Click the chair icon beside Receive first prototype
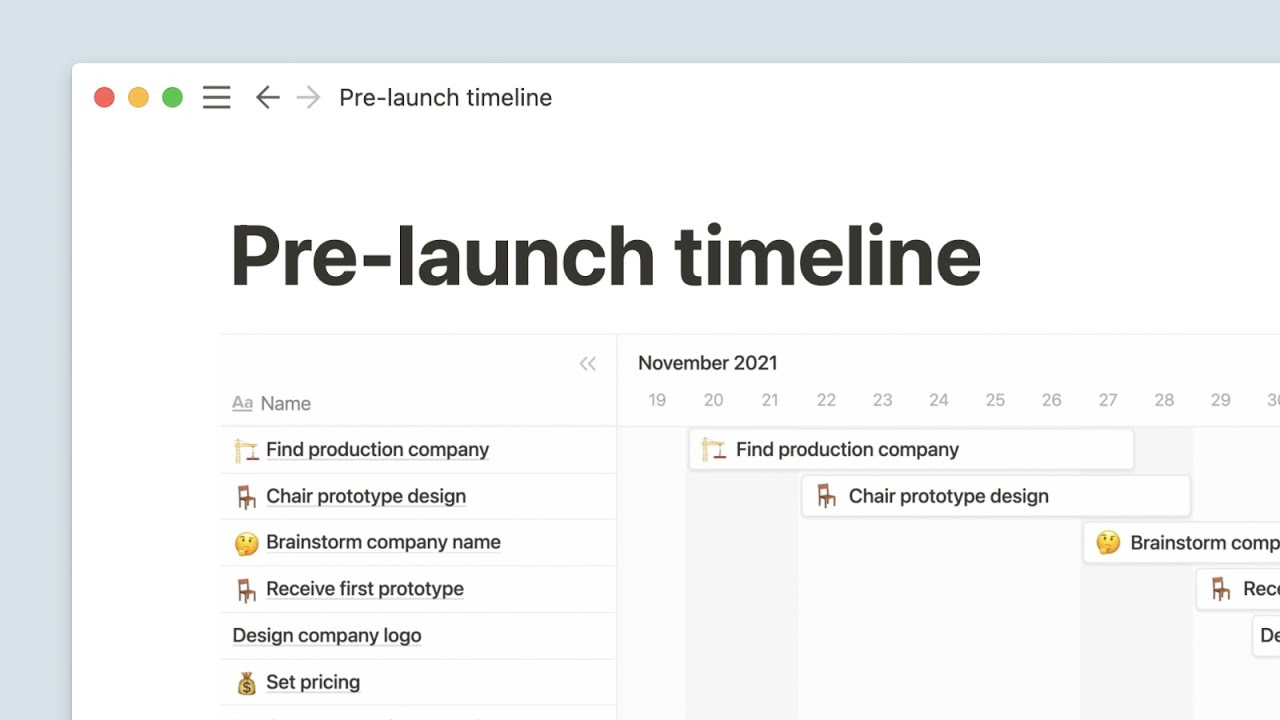The height and width of the screenshot is (720, 1280). click(246, 589)
